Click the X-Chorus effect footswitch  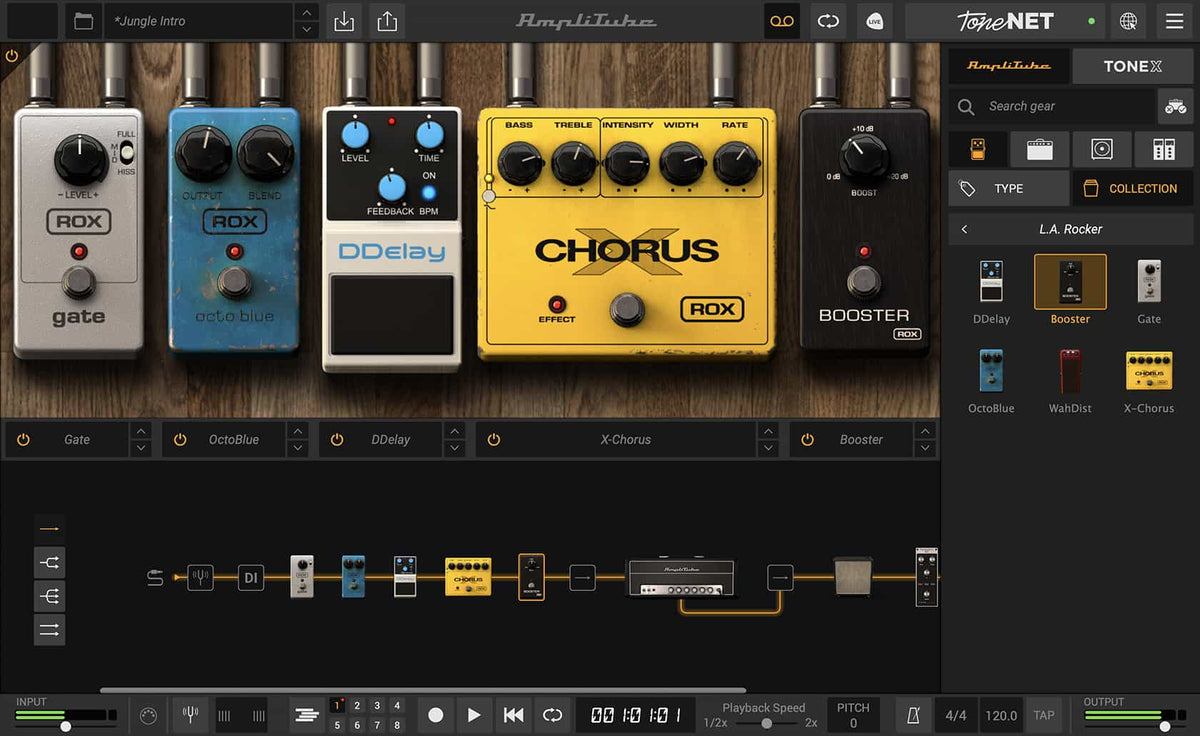pos(627,309)
